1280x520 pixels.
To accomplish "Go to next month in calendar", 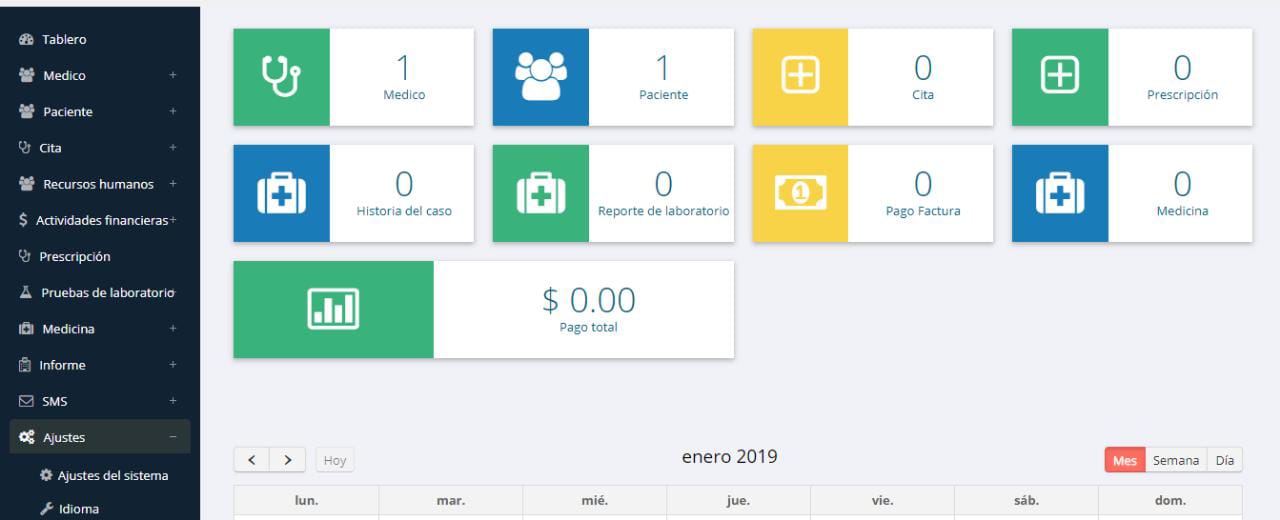I will point(288,460).
